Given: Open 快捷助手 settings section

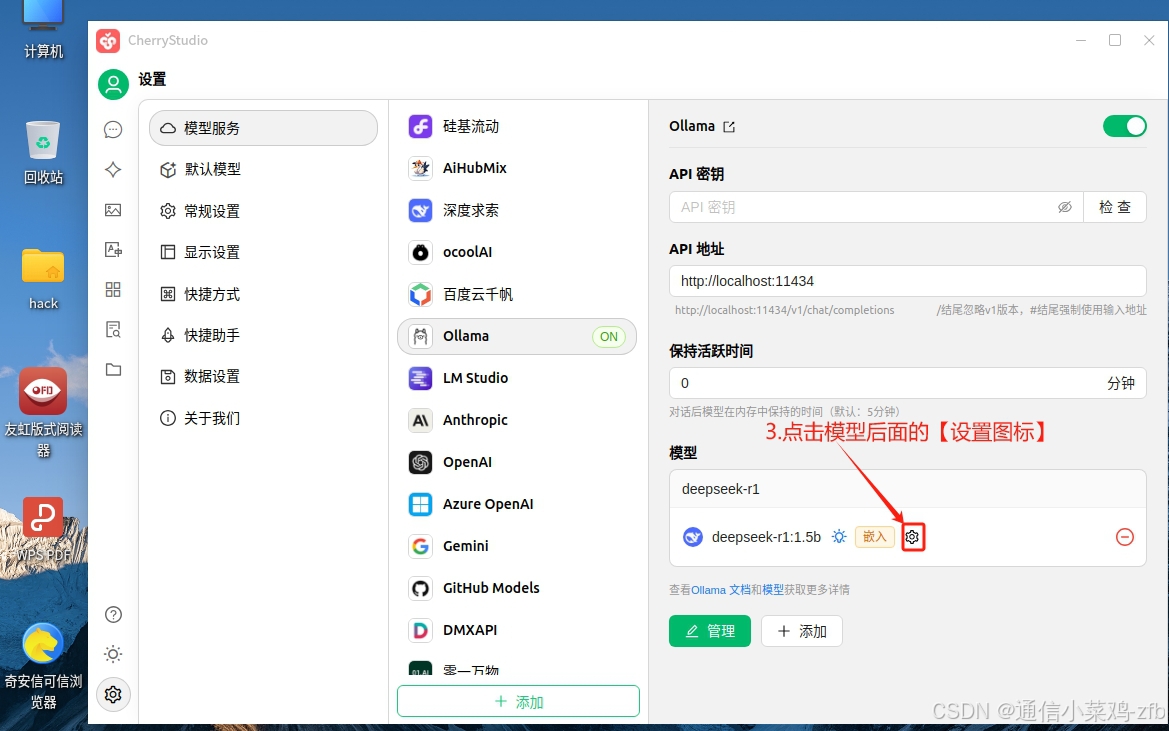Looking at the screenshot, I should pyautogui.click(x=263, y=335).
